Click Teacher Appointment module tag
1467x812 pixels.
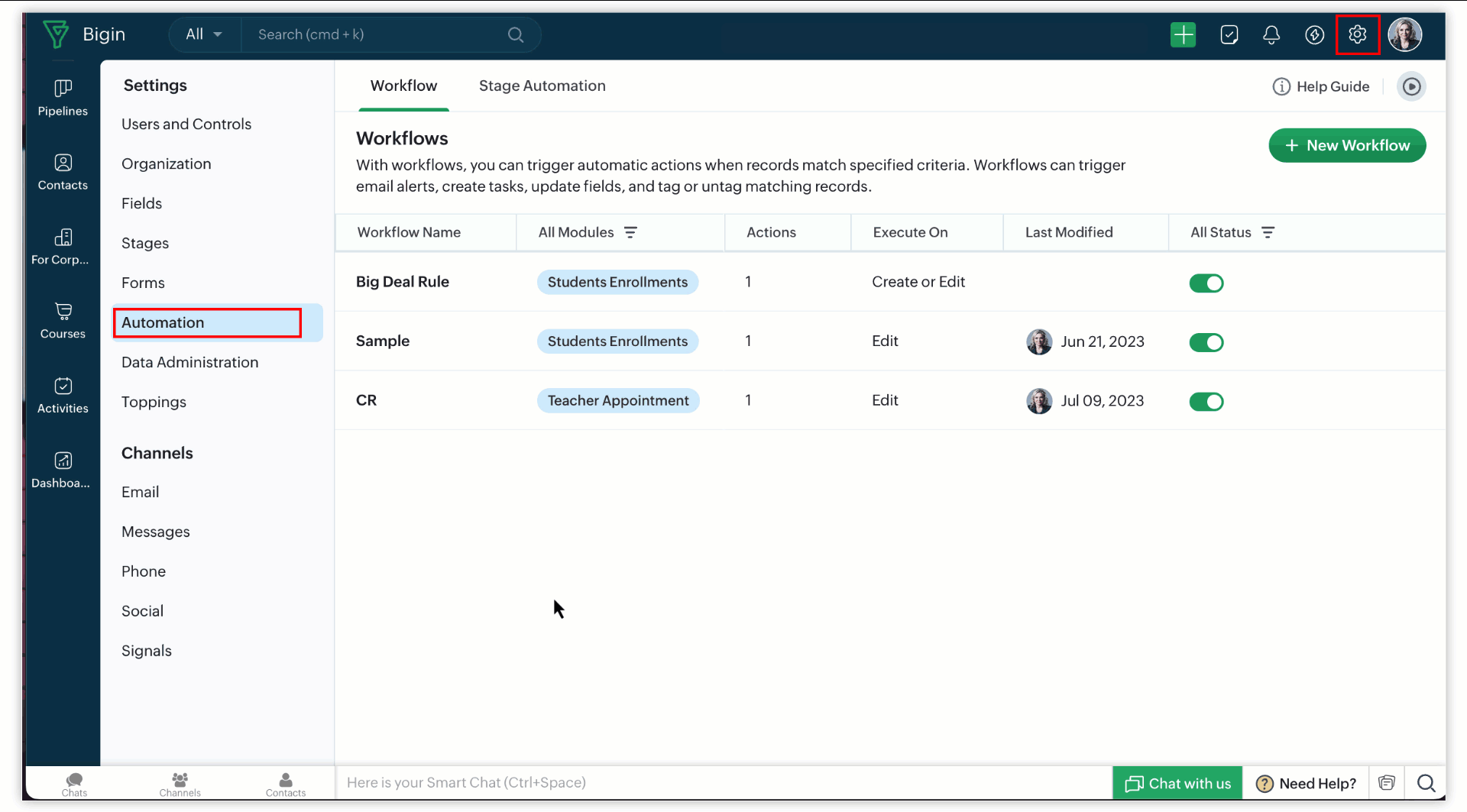[618, 400]
